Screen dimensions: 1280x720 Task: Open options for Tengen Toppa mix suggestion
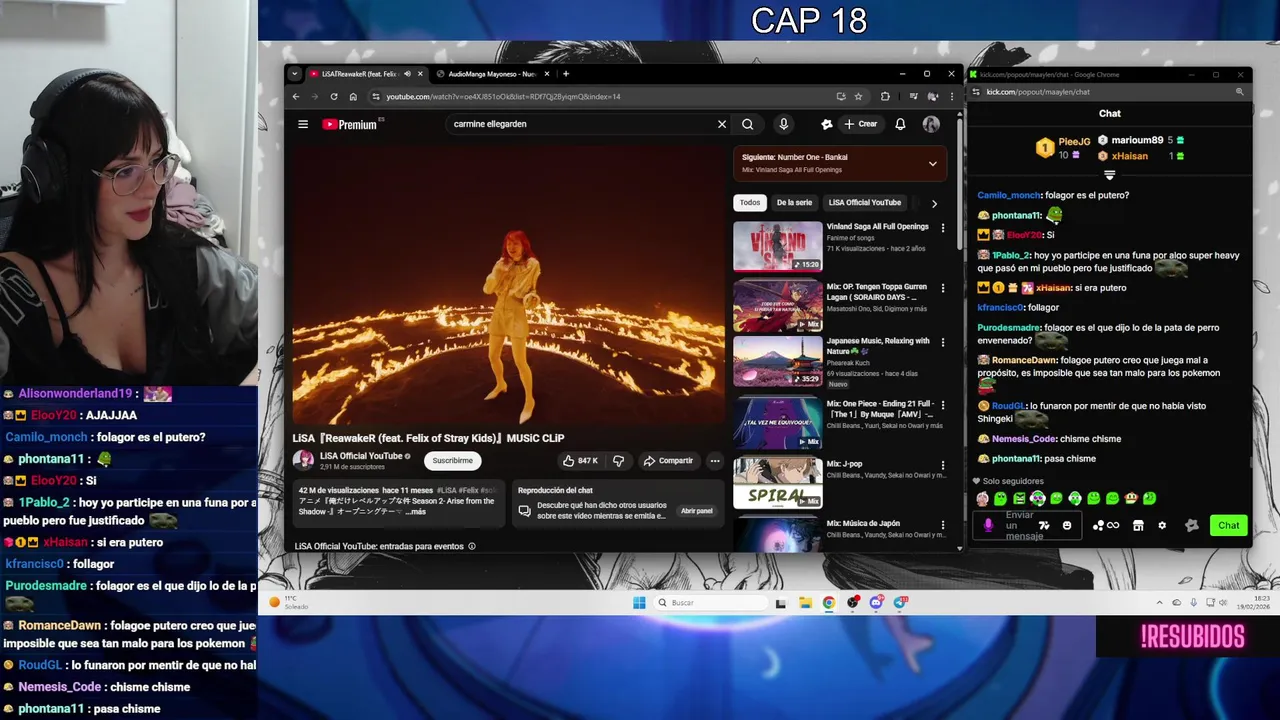942,287
